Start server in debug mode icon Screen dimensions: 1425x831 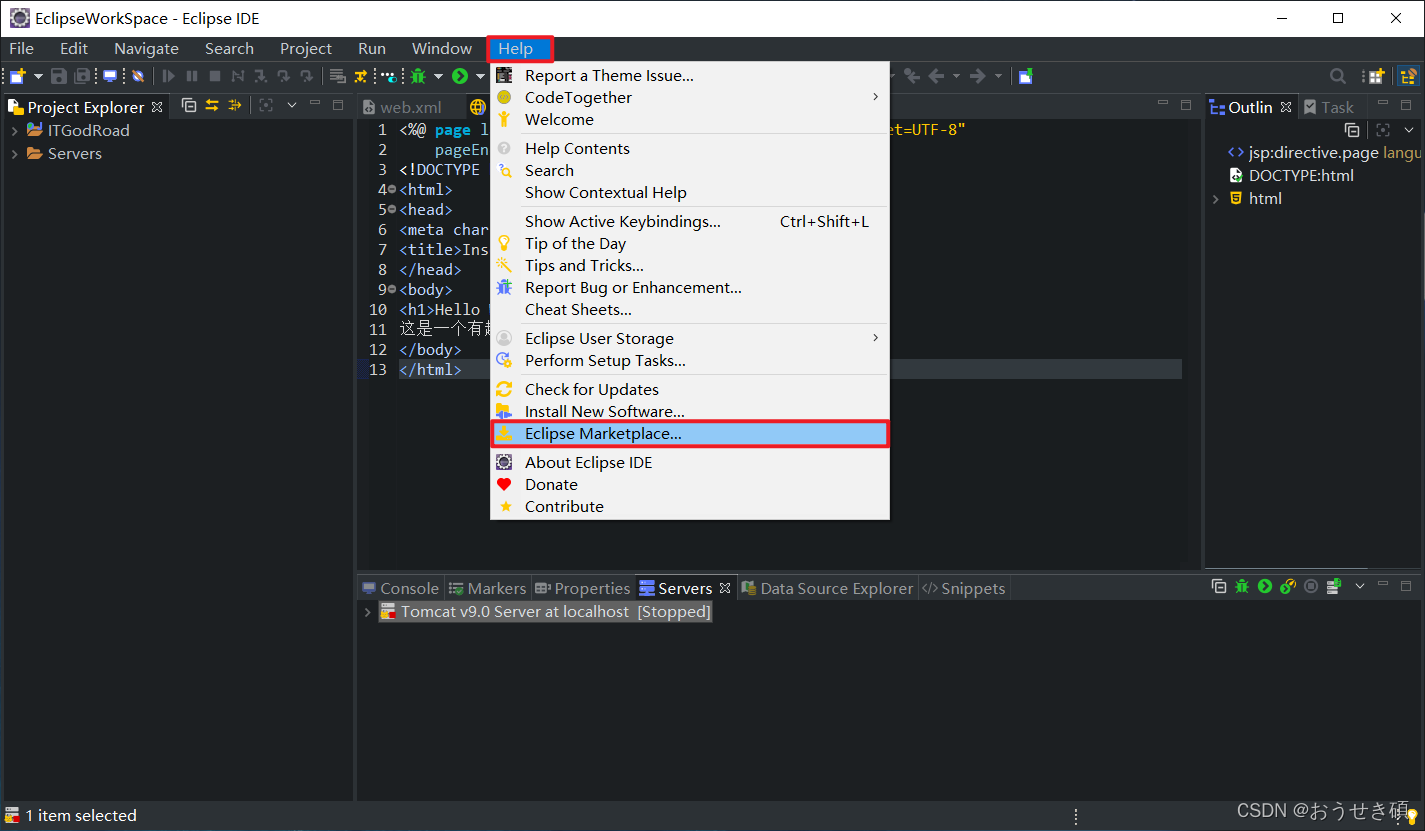click(x=1242, y=587)
